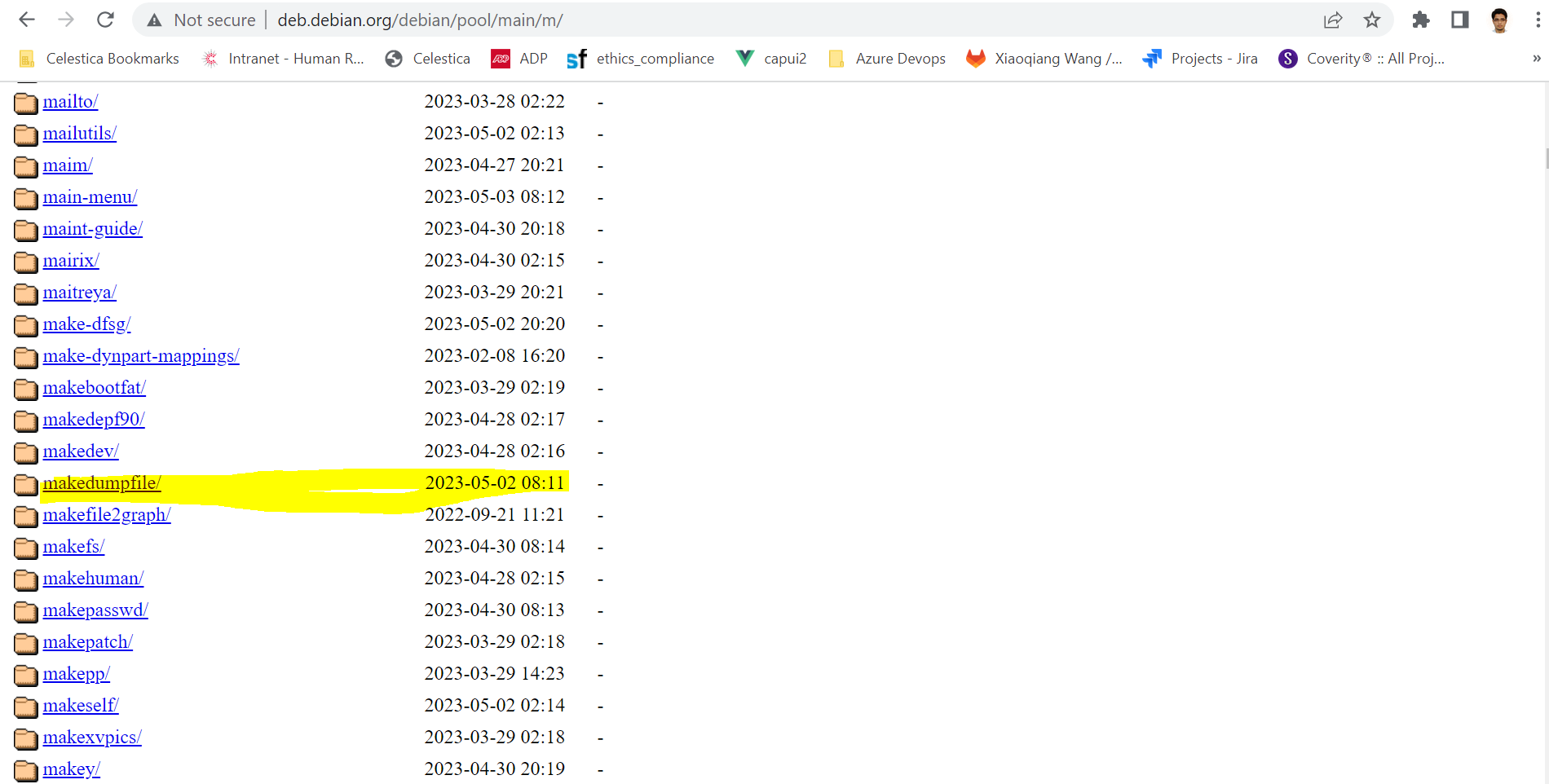
Task: Open the Coverity All Projects bookmark
Action: [x=1360, y=58]
